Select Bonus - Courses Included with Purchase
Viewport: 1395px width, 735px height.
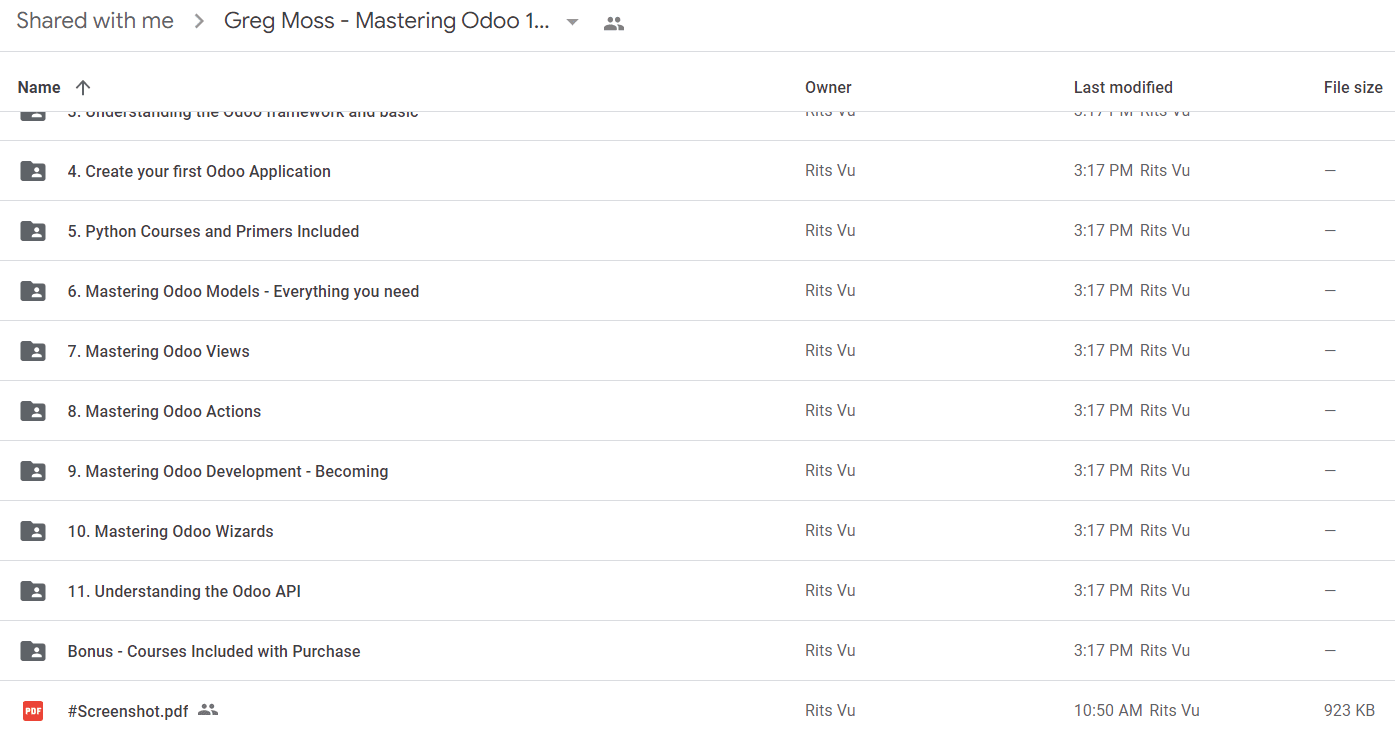pos(214,651)
